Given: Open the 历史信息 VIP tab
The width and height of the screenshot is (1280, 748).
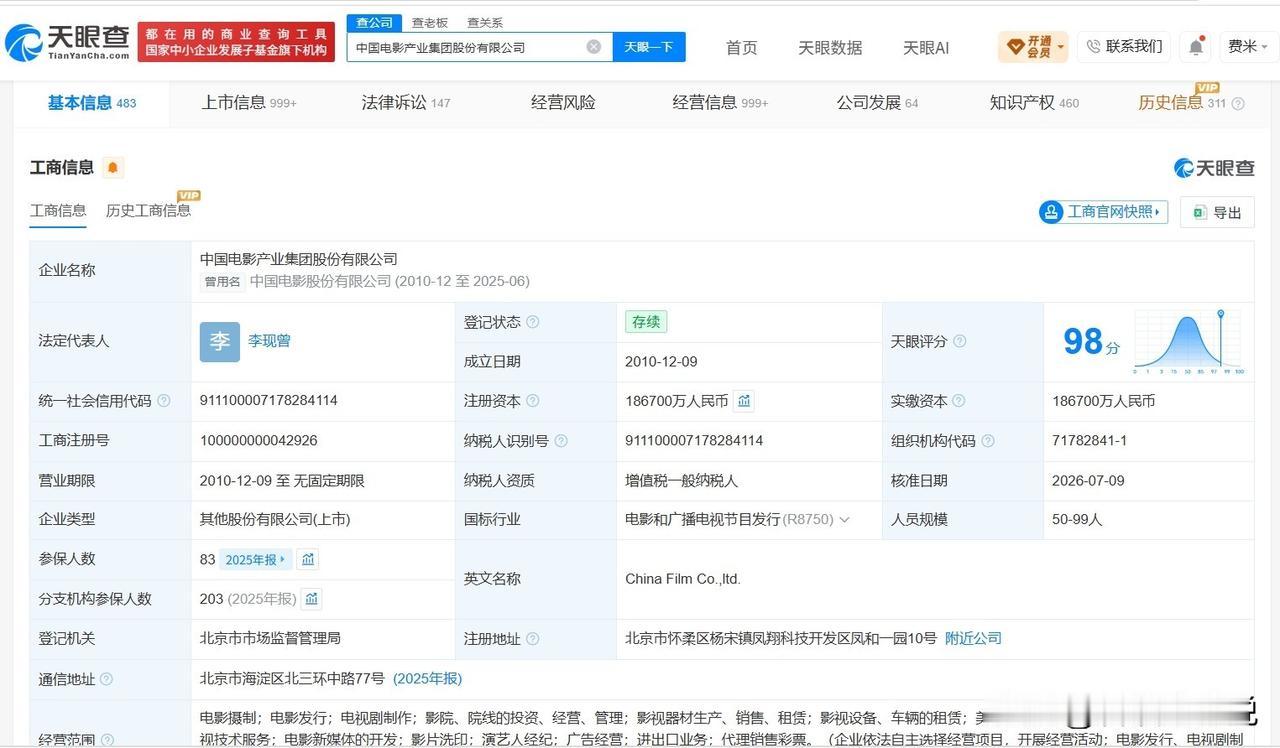Looking at the screenshot, I should [x=1182, y=103].
